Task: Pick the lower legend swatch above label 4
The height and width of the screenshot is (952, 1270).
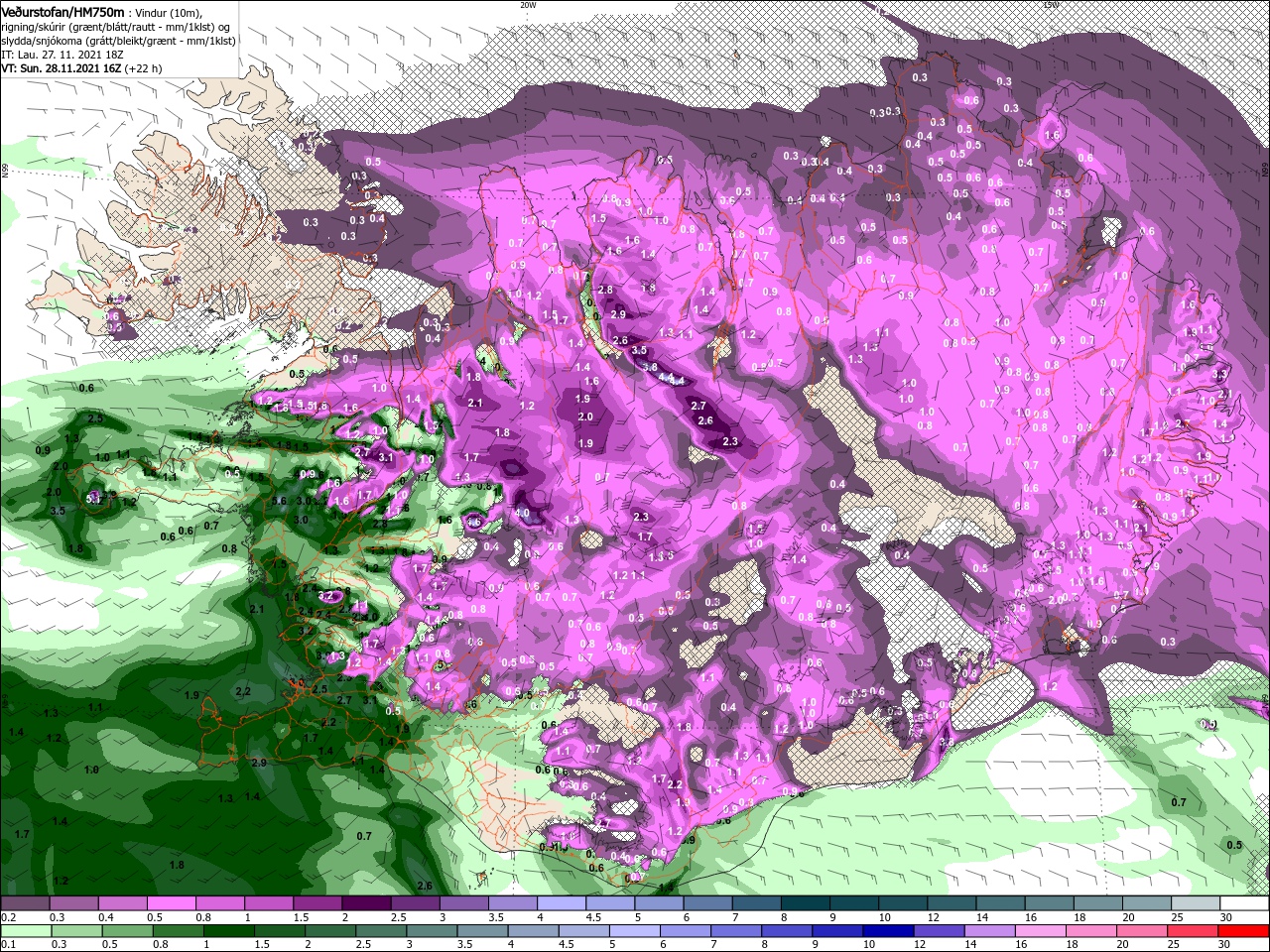Action: tap(533, 931)
